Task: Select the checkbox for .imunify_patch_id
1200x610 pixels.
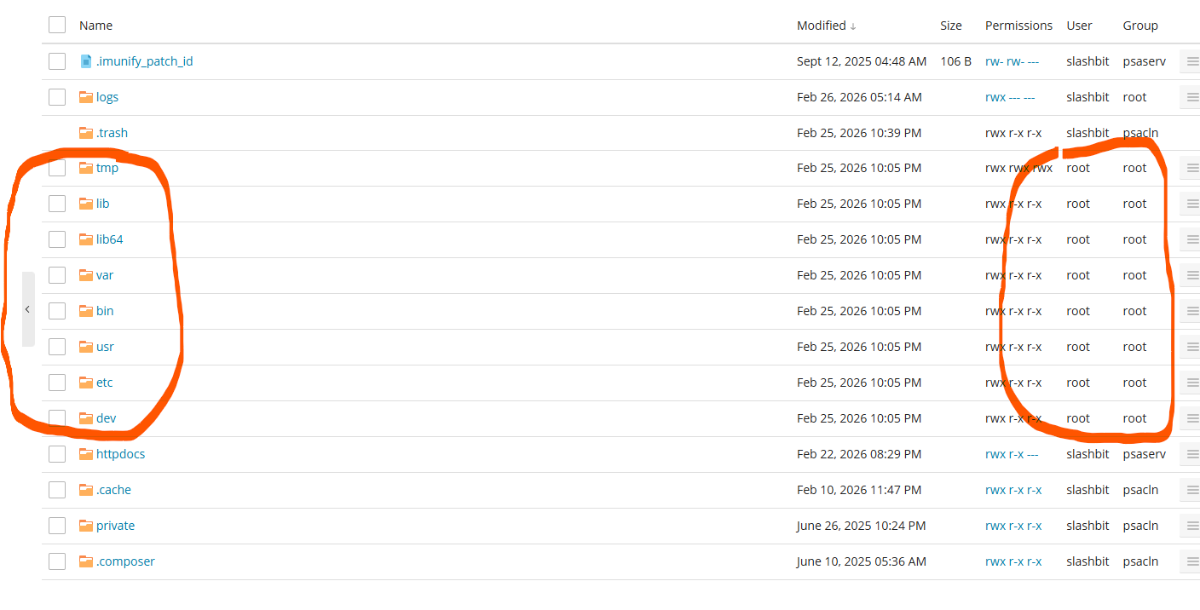Action: [x=57, y=62]
